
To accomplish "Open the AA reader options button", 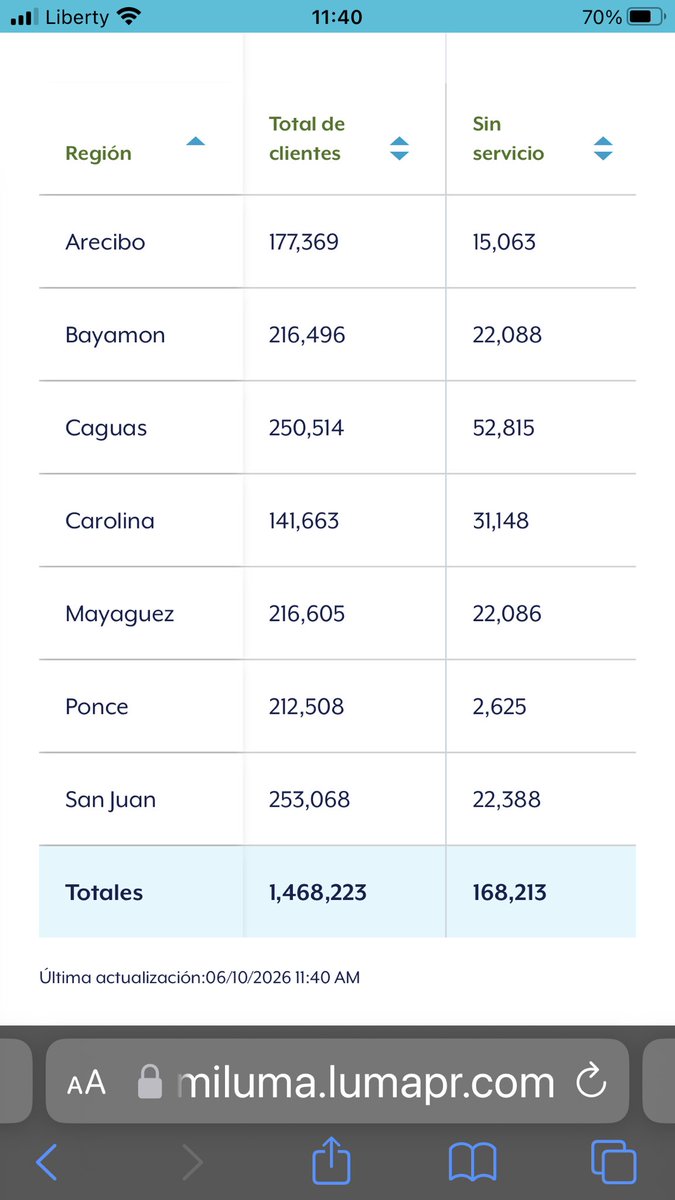I will pyautogui.click(x=86, y=1083).
